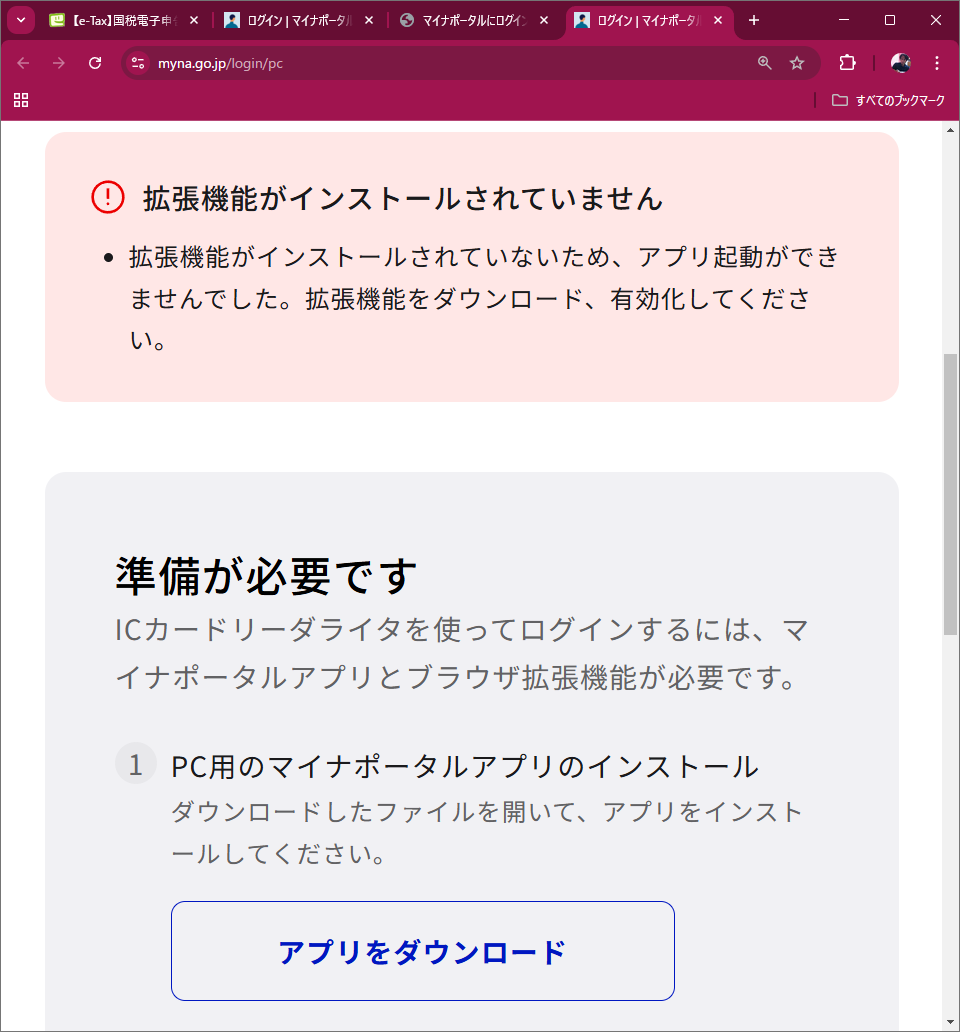Click the アプリをダウンロード button
This screenshot has height=1032, width=960.
tap(422, 951)
